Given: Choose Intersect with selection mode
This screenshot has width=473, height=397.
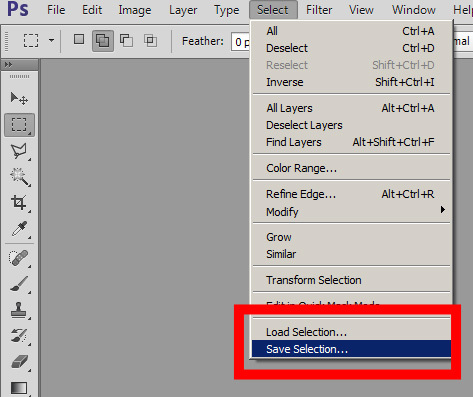Looking at the screenshot, I should pos(150,40).
